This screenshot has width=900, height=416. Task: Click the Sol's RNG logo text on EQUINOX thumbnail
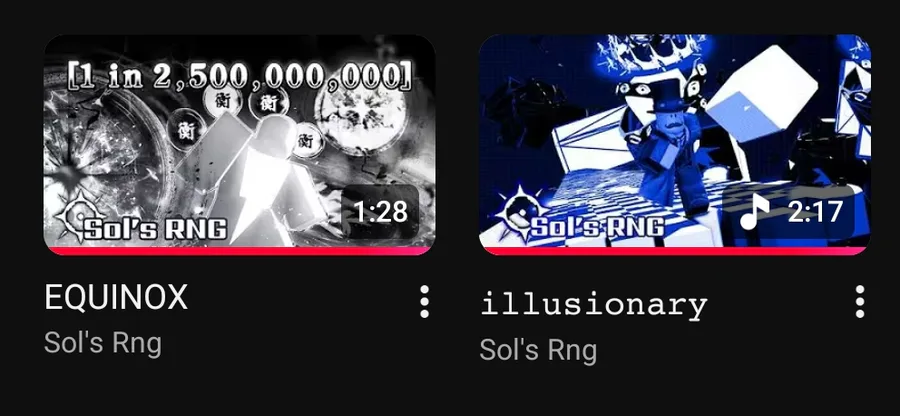click(154, 229)
